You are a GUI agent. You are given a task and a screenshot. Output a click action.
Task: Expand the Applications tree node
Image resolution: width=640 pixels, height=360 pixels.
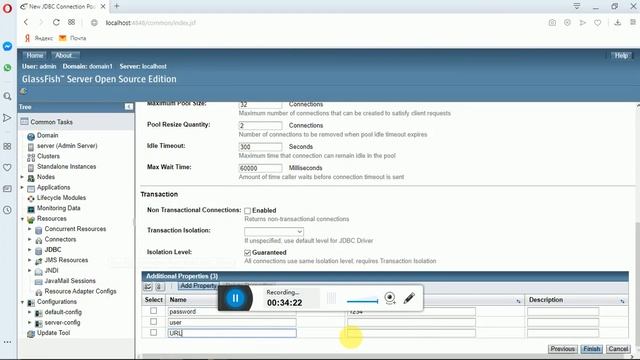[22, 187]
